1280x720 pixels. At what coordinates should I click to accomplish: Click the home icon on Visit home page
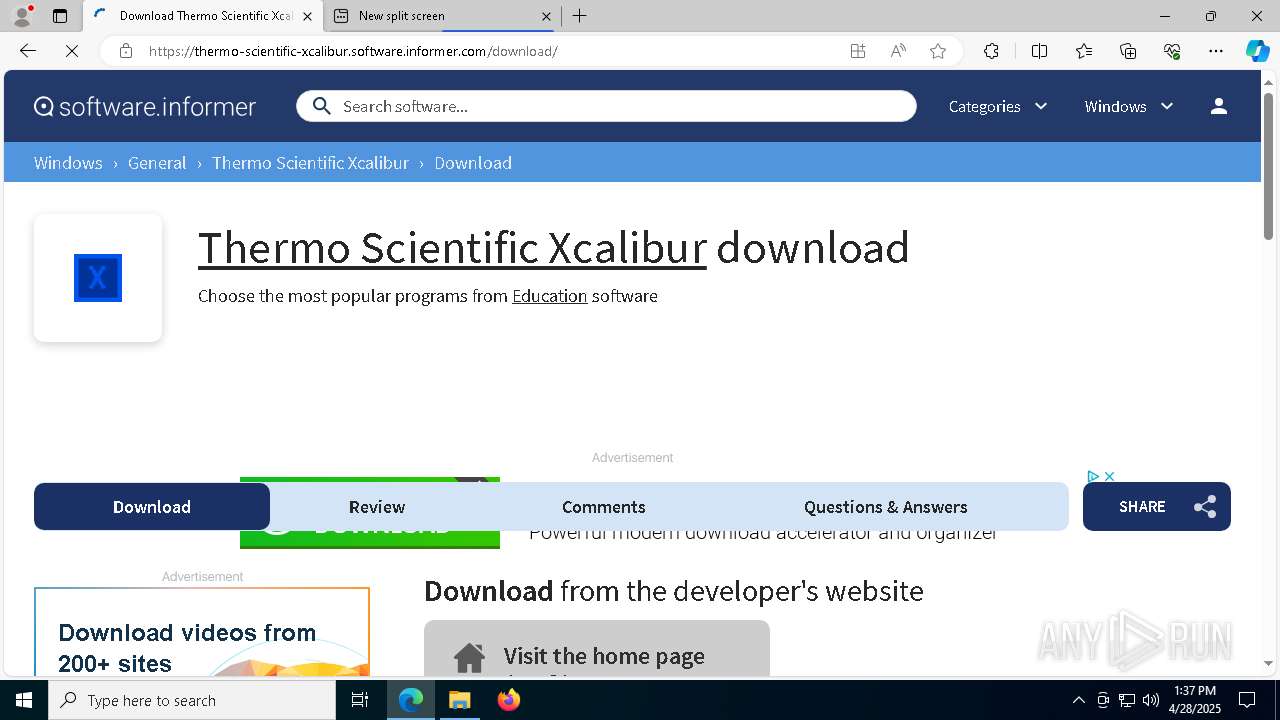click(x=469, y=657)
